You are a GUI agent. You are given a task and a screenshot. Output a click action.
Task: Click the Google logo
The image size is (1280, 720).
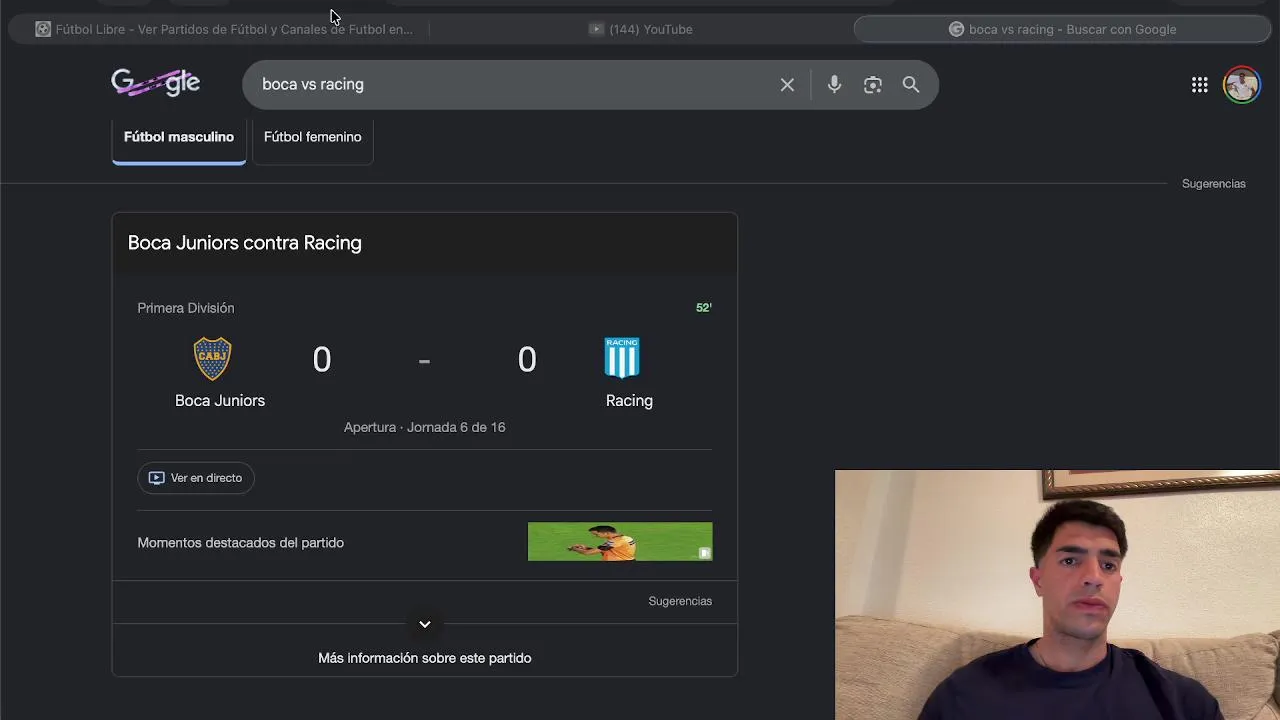tap(155, 83)
